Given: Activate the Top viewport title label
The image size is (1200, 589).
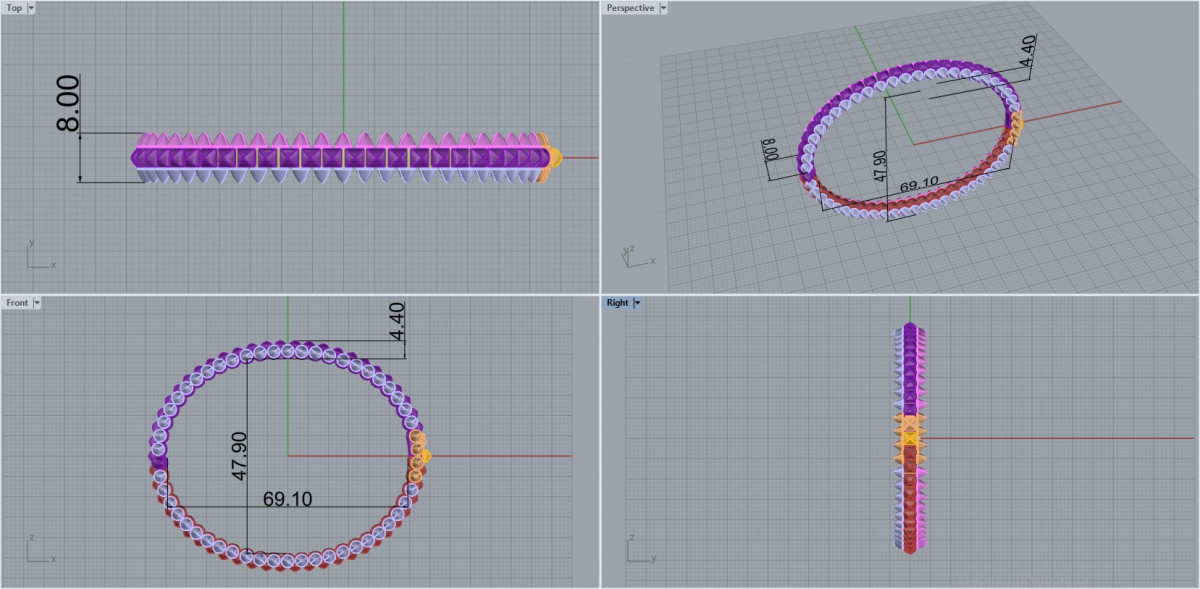Looking at the screenshot, I should tap(14, 8).
